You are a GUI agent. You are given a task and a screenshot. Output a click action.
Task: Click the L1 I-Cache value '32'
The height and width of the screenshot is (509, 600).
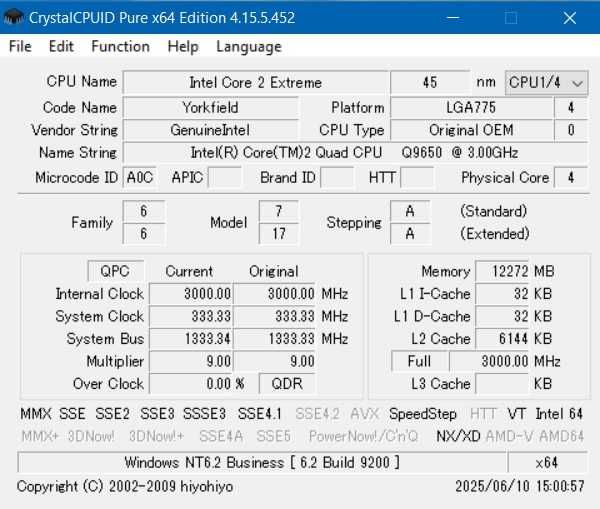502,294
